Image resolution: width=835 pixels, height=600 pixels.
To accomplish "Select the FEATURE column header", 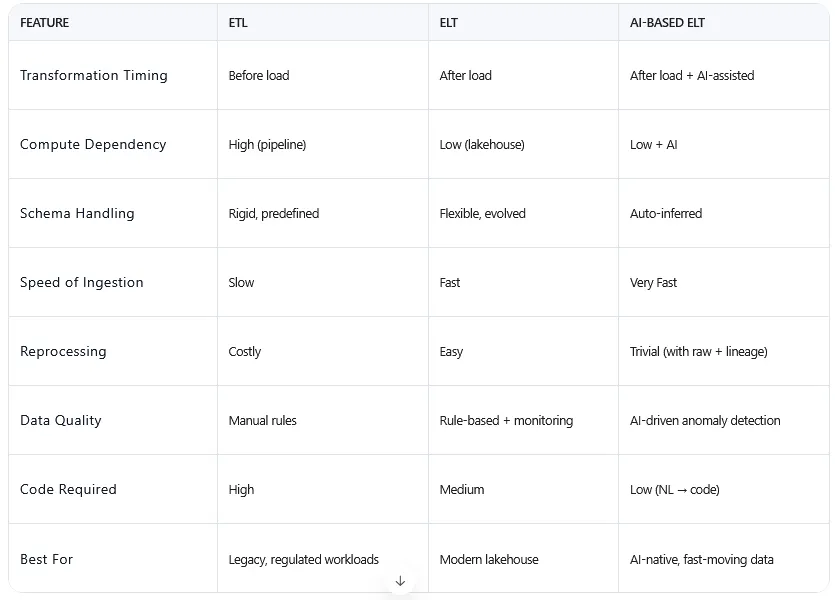I will click(45, 23).
